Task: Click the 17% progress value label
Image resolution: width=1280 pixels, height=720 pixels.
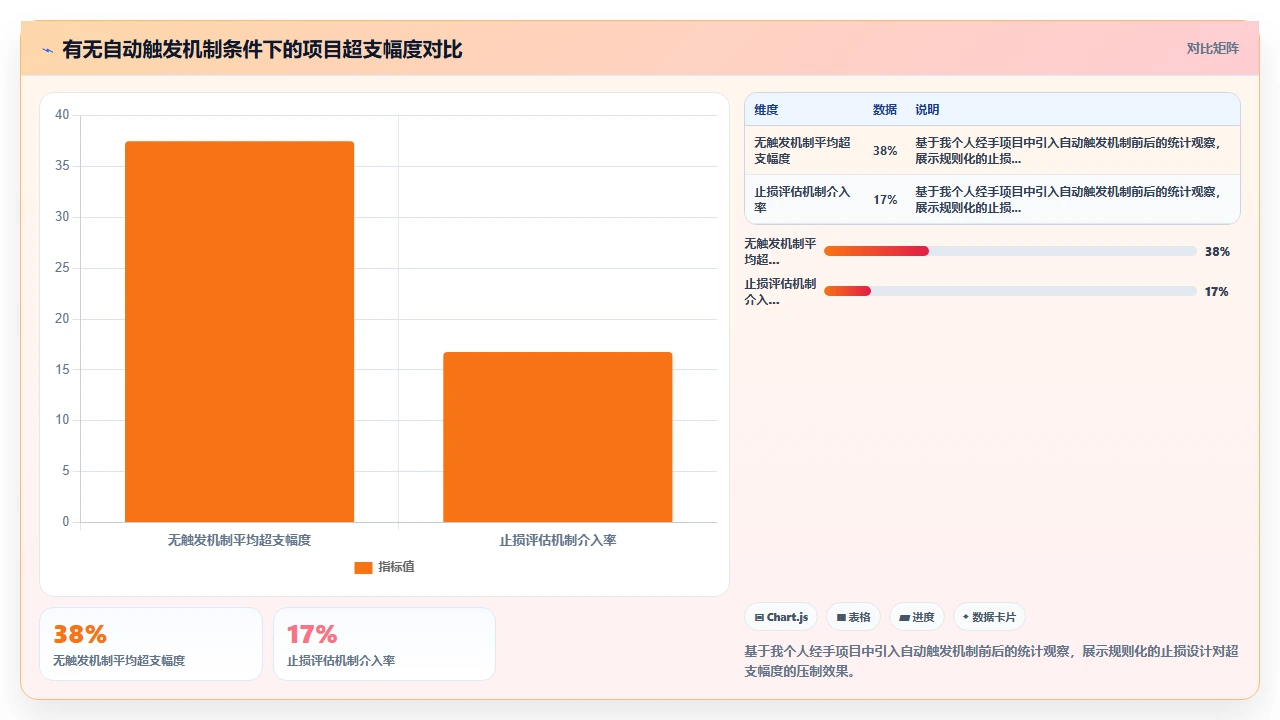Action: (1217, 292)
